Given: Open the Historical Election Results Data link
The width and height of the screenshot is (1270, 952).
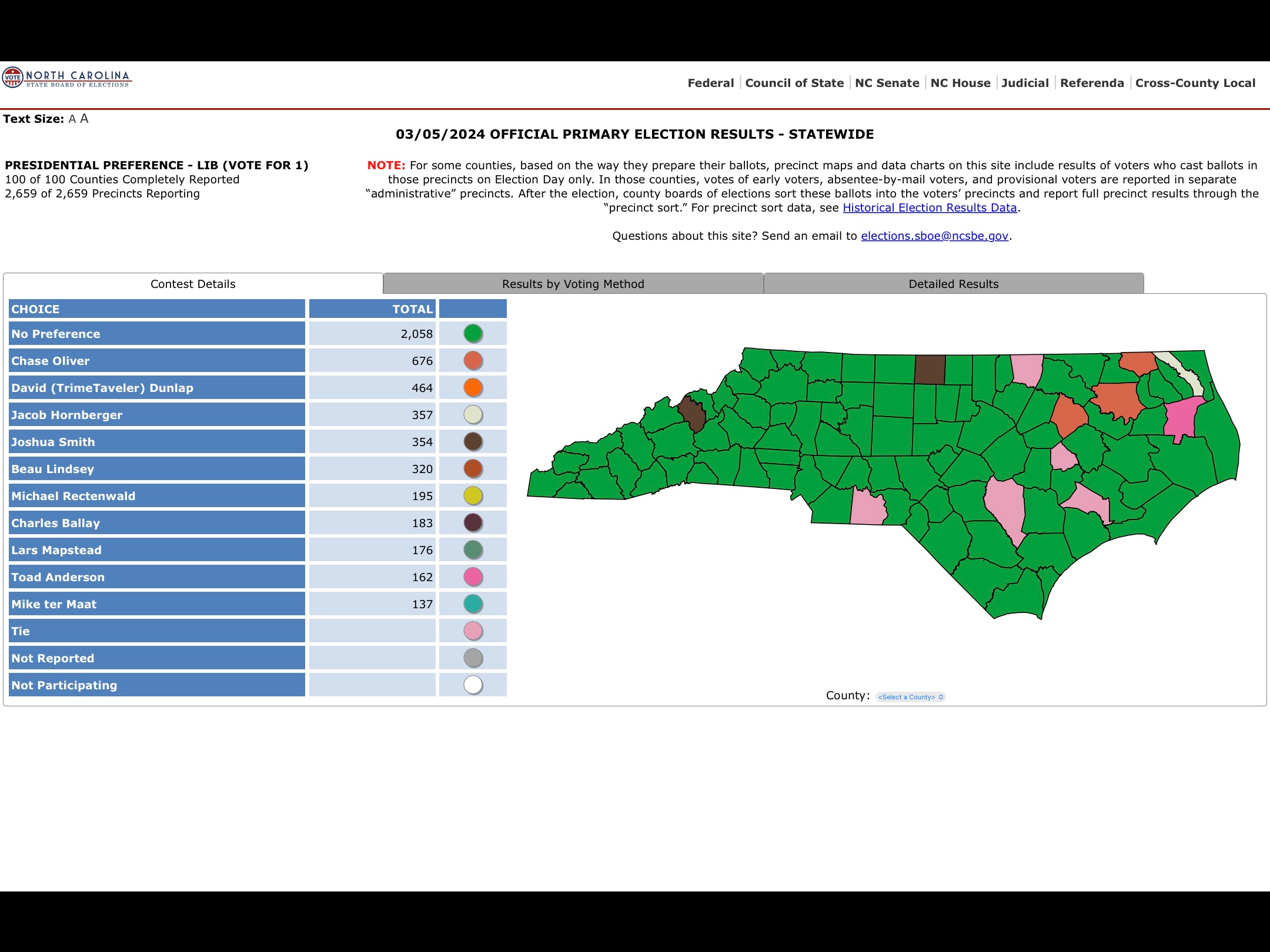Looking at the screenshot, I should pyautogui.click(x=930, y=207).
